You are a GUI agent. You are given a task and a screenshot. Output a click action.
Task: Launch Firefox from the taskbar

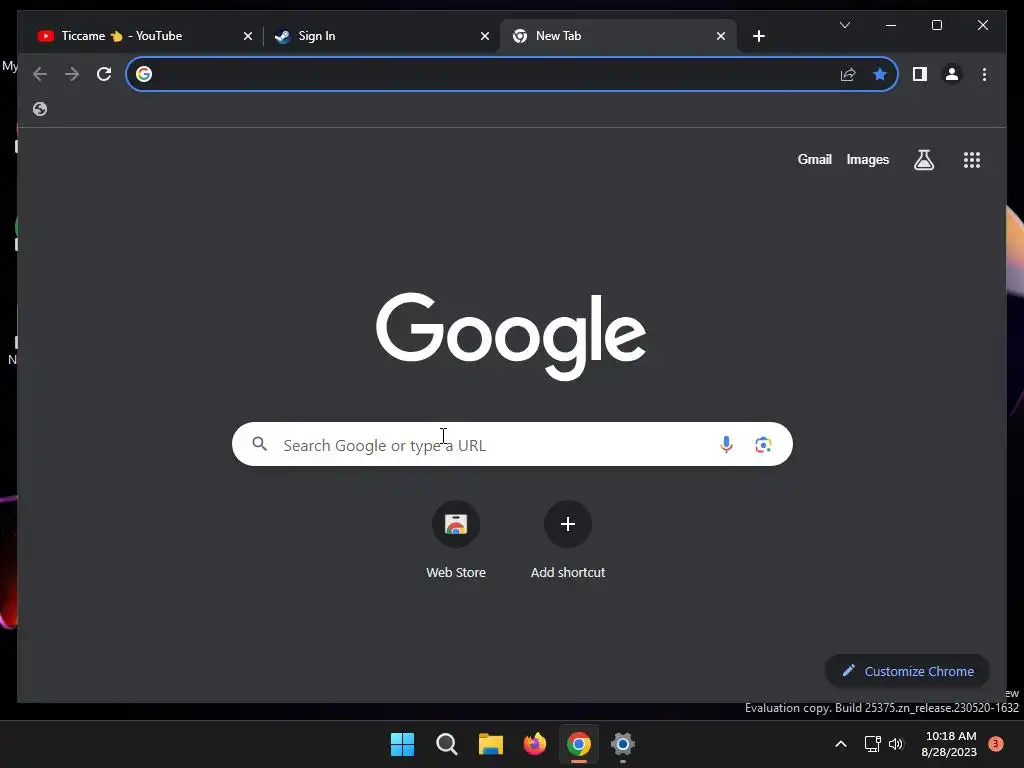[535, 744]
